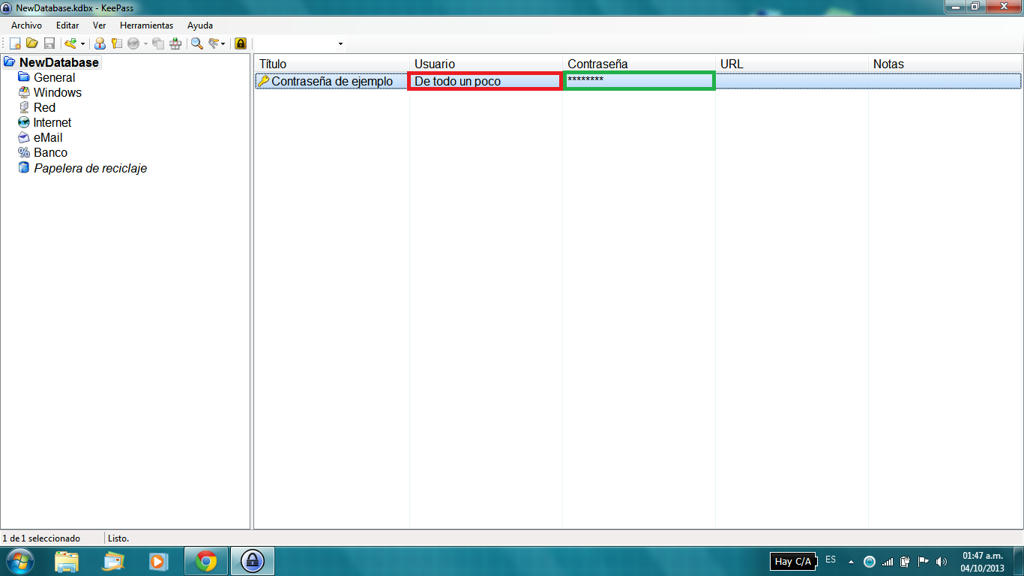Open the Add Entry dropdown arrow
This screenshot has height=576, width=1024.
tap(82, 44)
